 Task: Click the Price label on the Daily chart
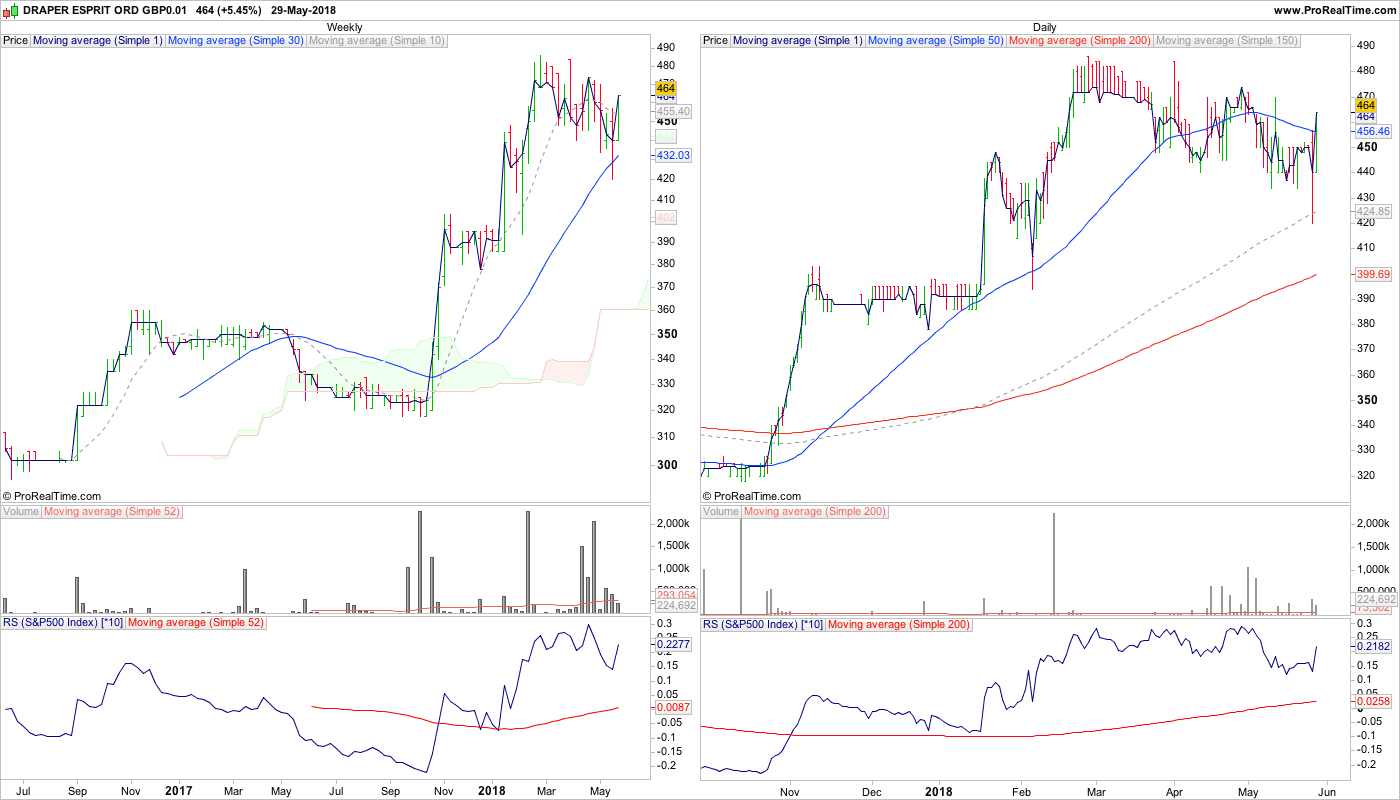click(716, 41)
